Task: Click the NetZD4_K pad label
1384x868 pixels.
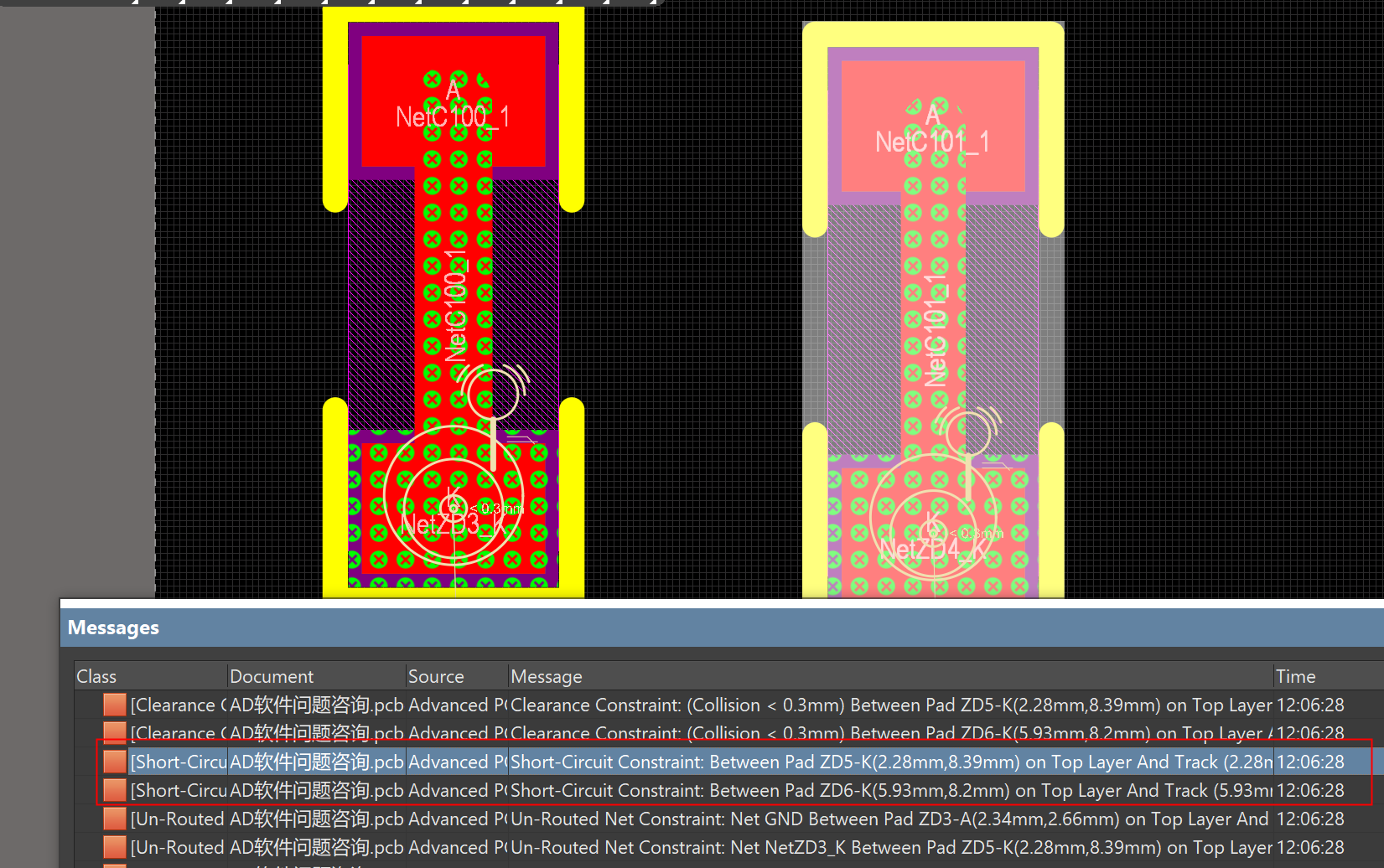Action: [919, 550]
